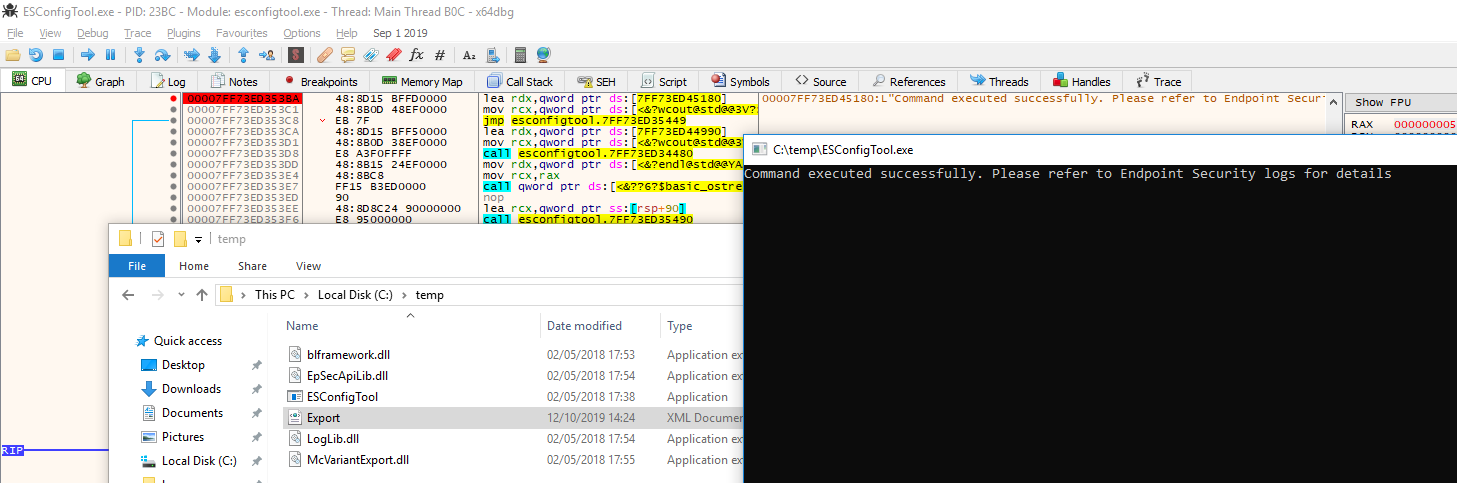
Task: Open the Share ribbon tab in Explorer
Action: coord(252,266)
